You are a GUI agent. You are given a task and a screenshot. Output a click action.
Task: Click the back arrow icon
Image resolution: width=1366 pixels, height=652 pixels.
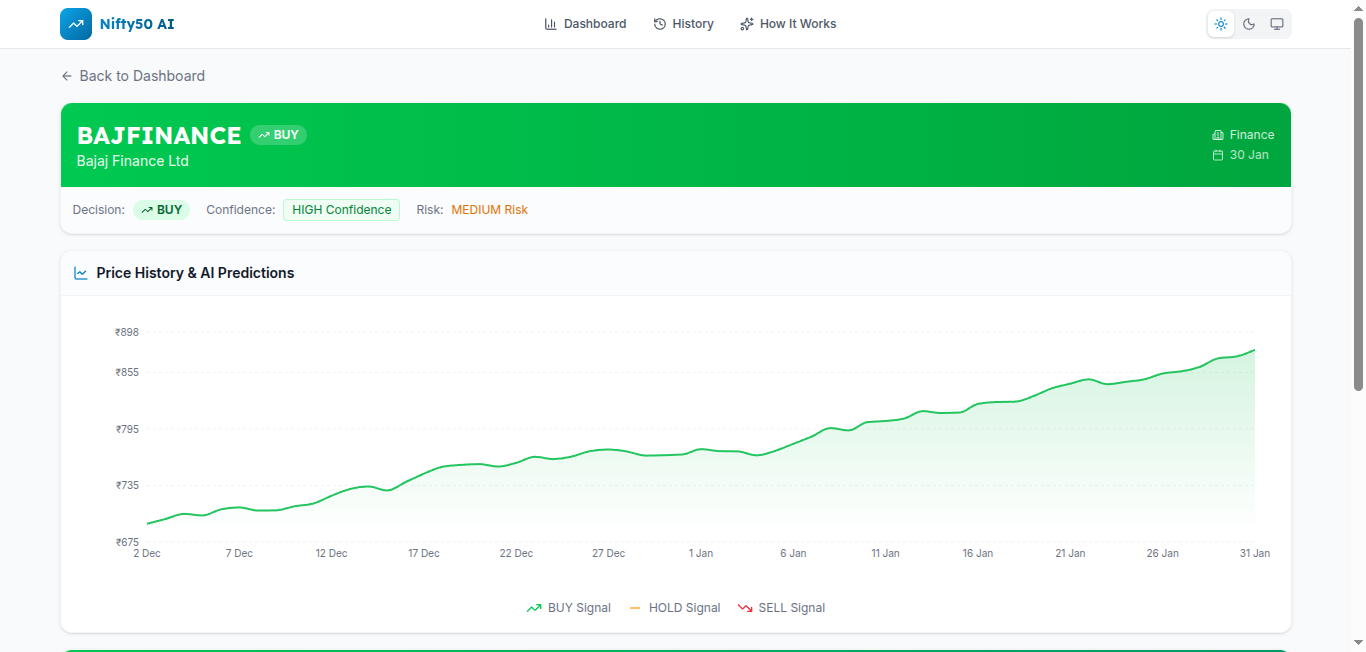click(x=67, y=76)
